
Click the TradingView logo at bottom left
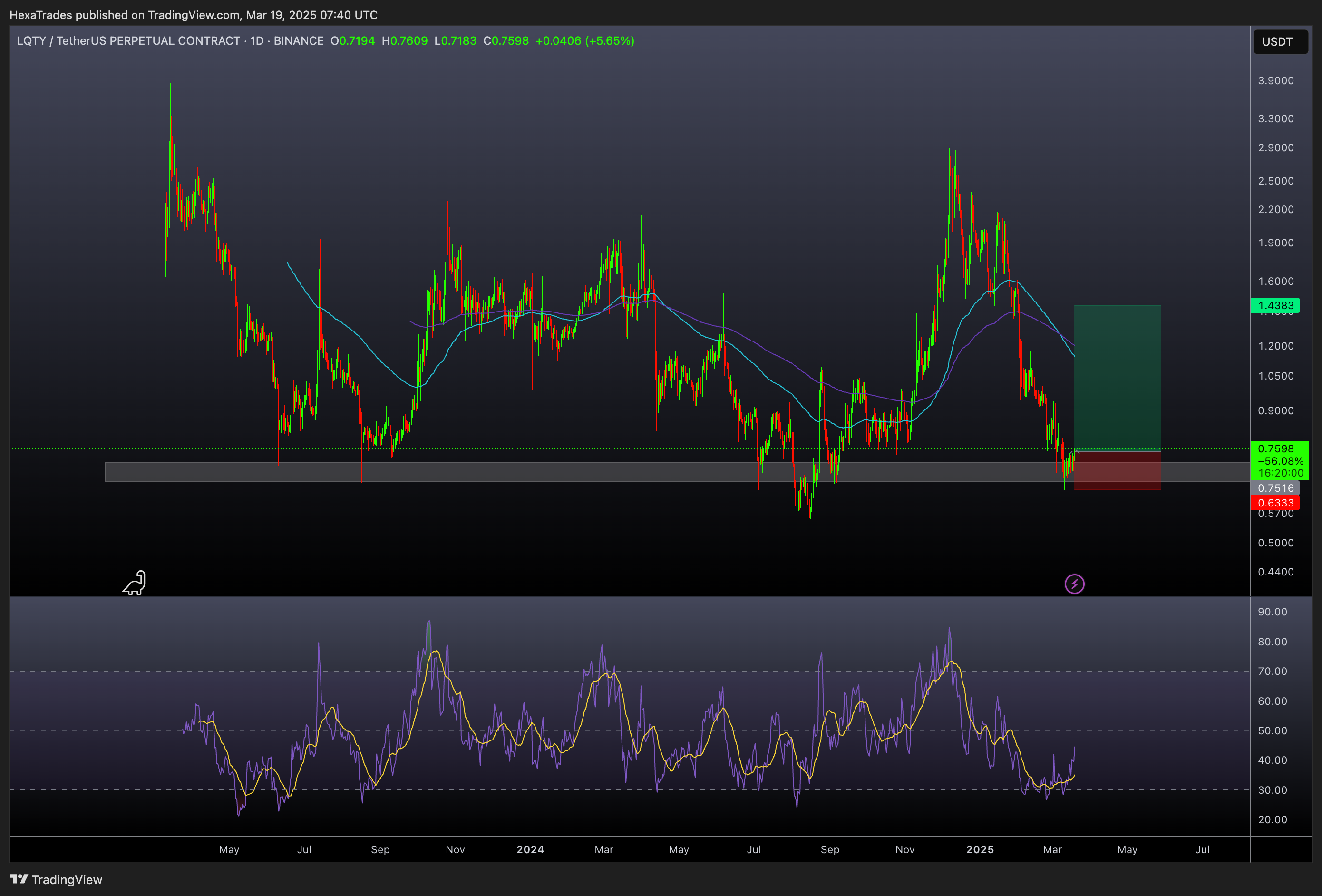(x=56, y=879)
